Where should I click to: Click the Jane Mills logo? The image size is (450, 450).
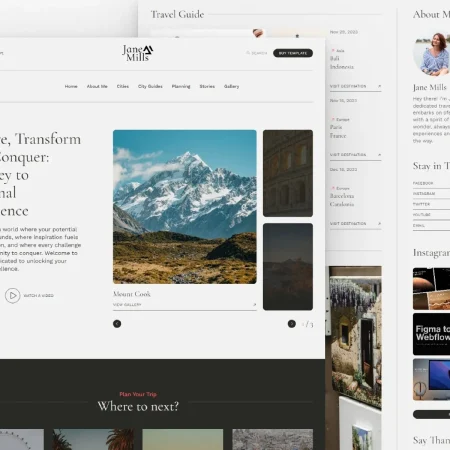coord(137,53)
